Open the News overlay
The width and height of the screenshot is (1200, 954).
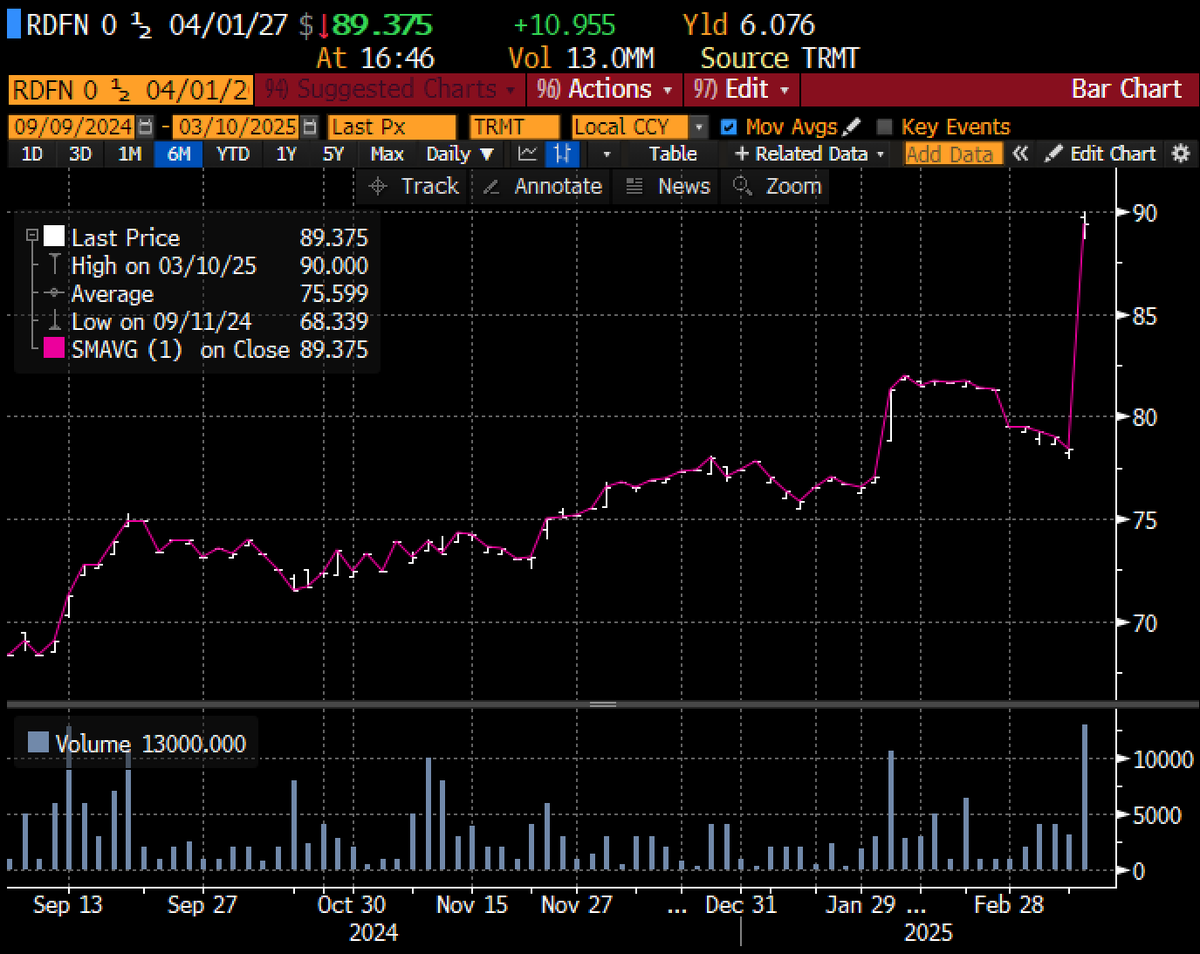(668, 186)
